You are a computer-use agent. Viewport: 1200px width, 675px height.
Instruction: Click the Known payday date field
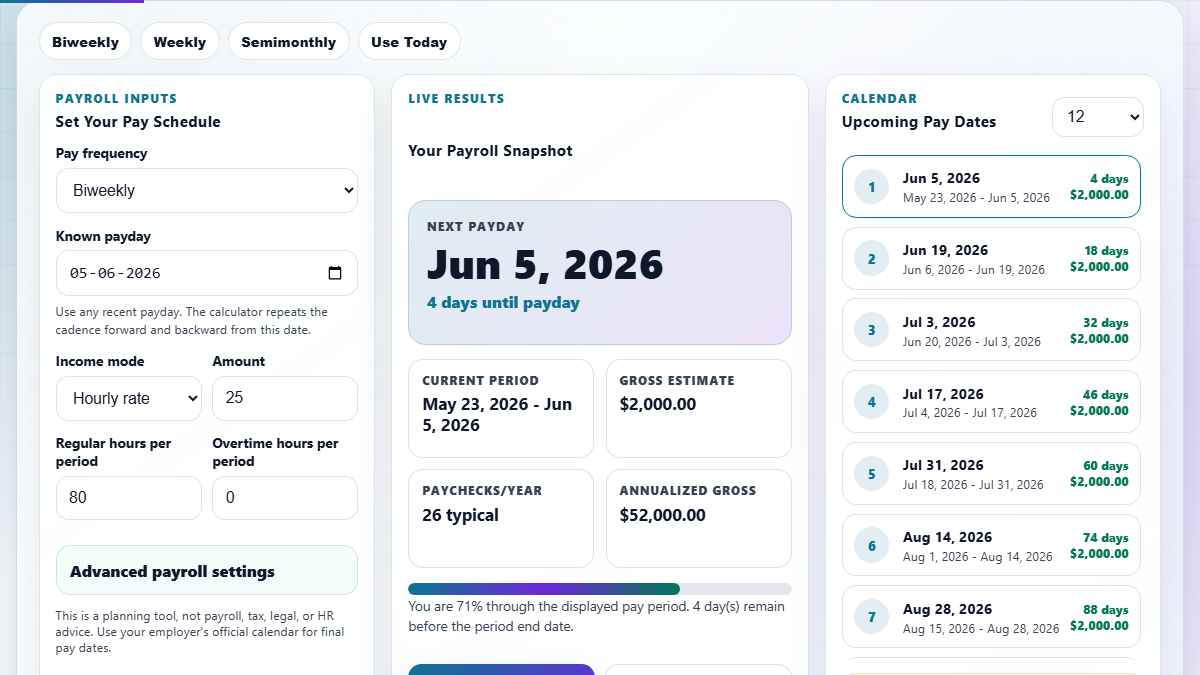[207, 273]
